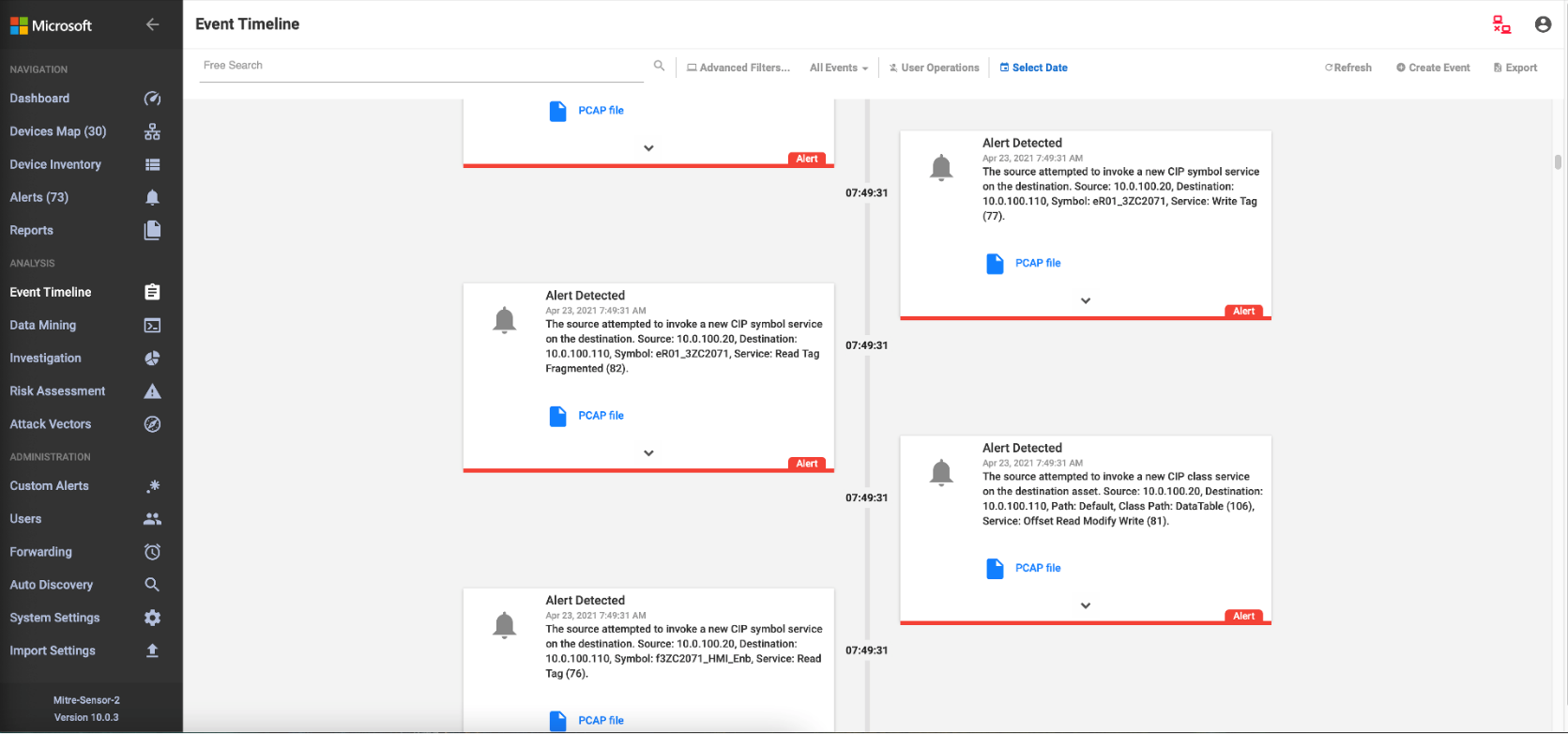This screenshot has width=1568, height=734.
Task: Collapse sidebar with the back arrow
Action: [152, 24]
